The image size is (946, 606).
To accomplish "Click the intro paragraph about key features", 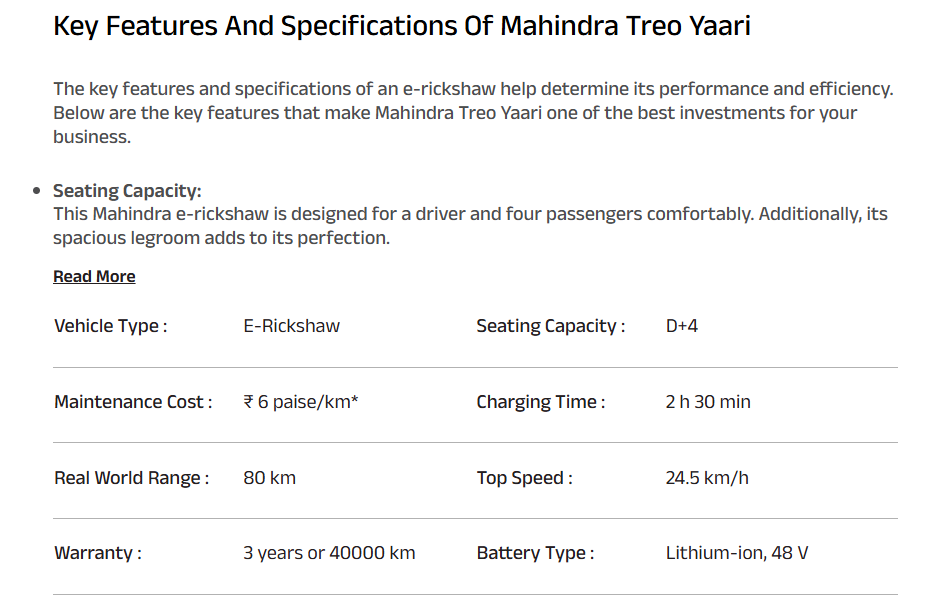I will (473, 113).
